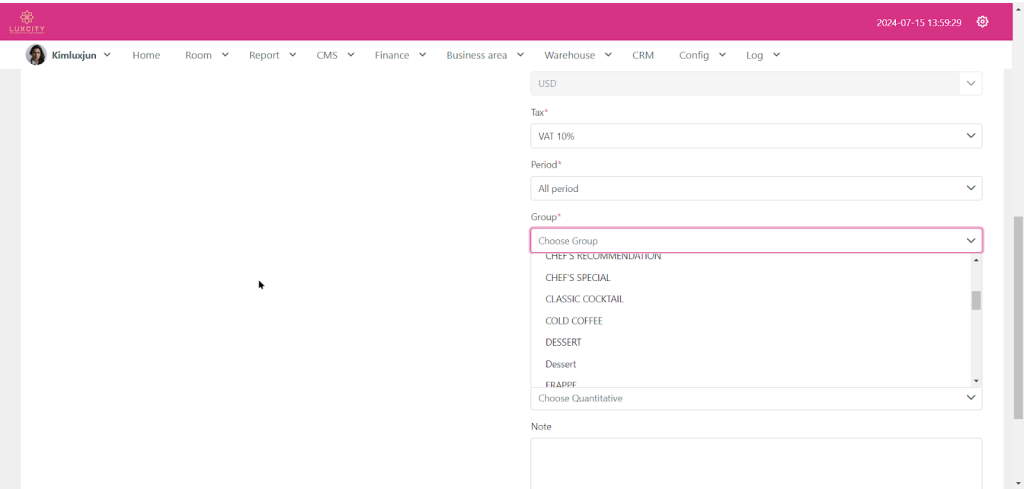Expand the Room menu
Screen dimensions: 1024x489
(206, 55)
